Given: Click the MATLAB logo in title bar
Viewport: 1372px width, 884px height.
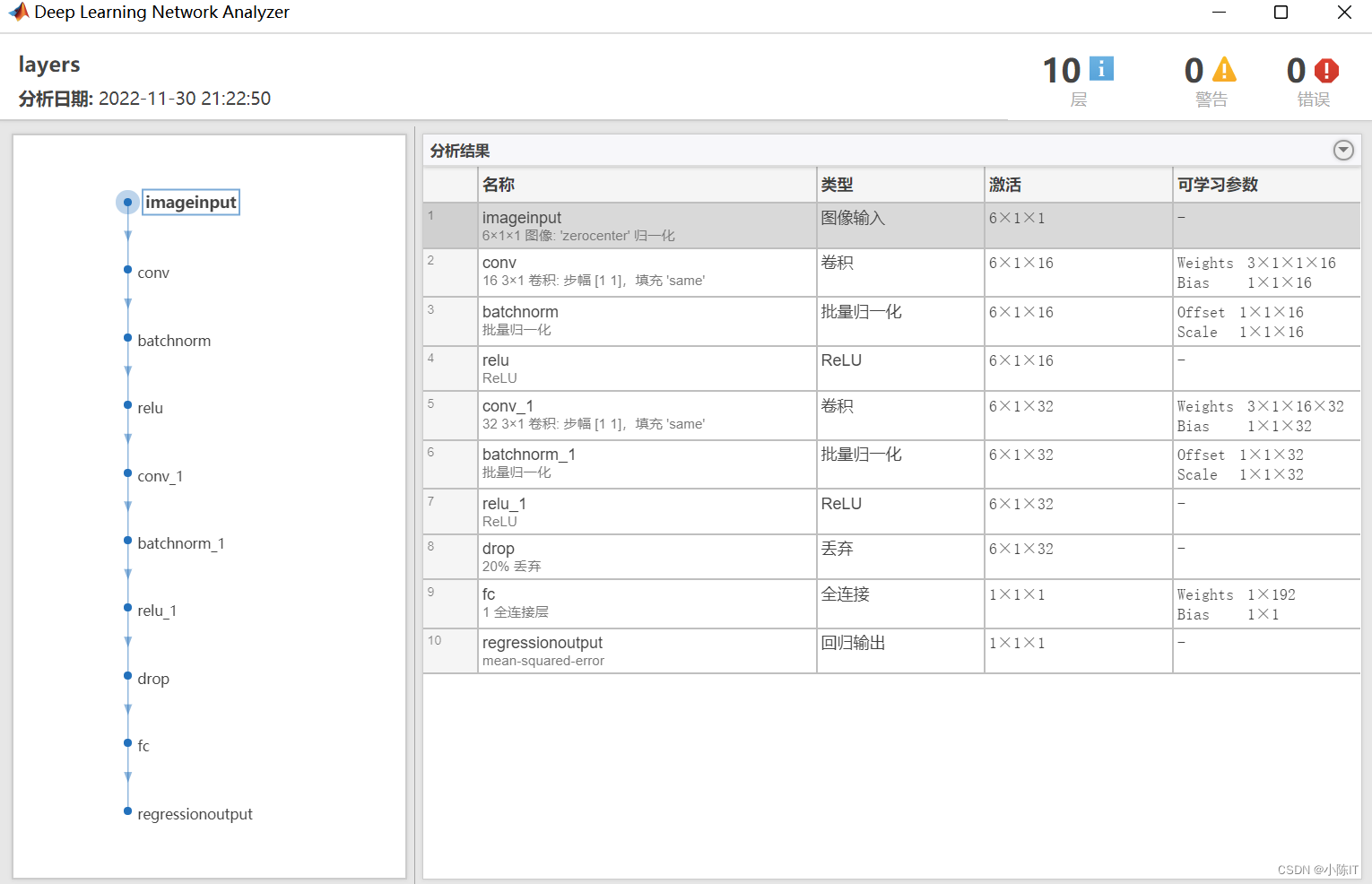Looking at the screenshot, I should [18, 12].
